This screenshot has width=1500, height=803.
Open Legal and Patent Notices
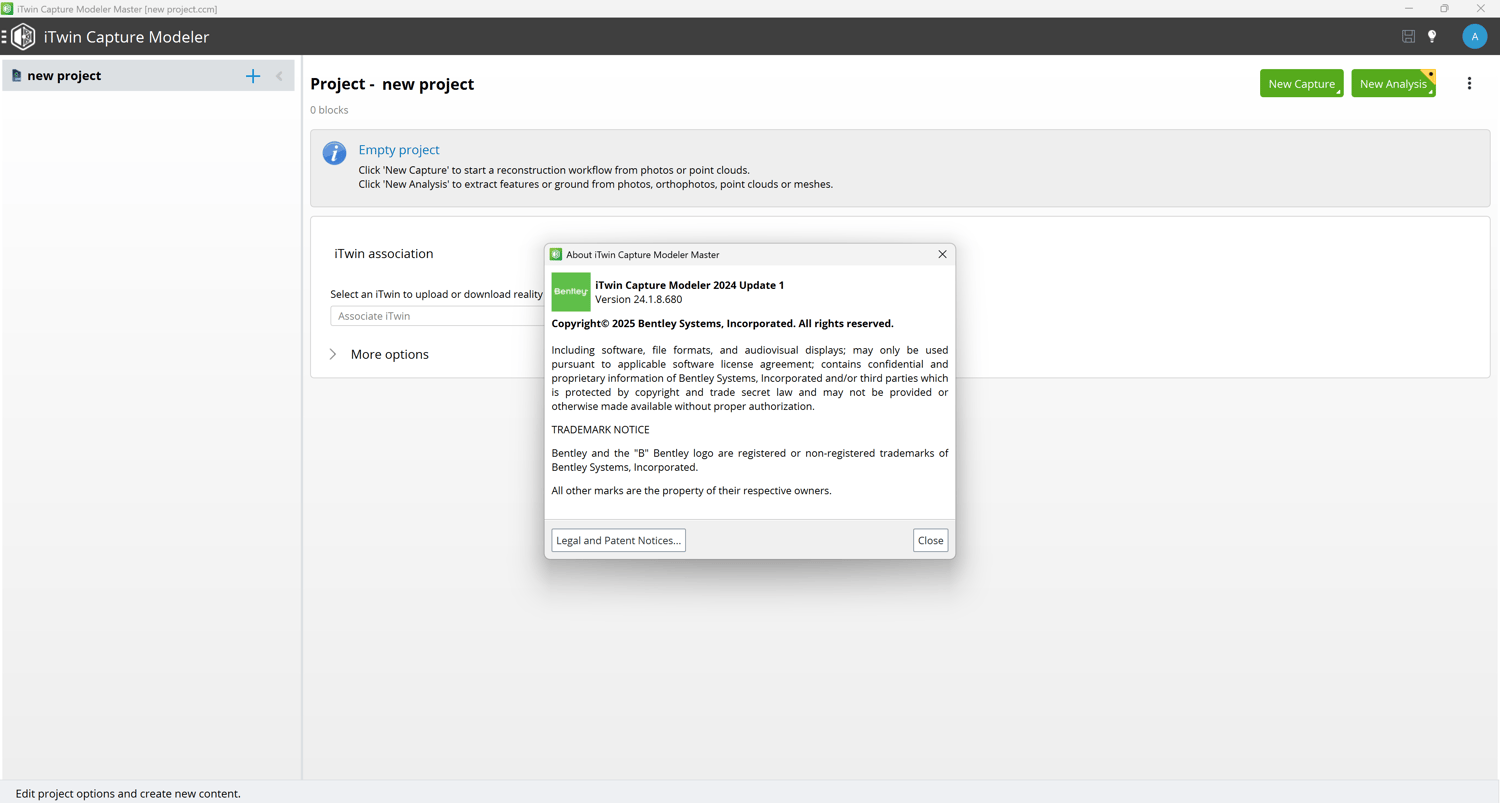point(618,541)
